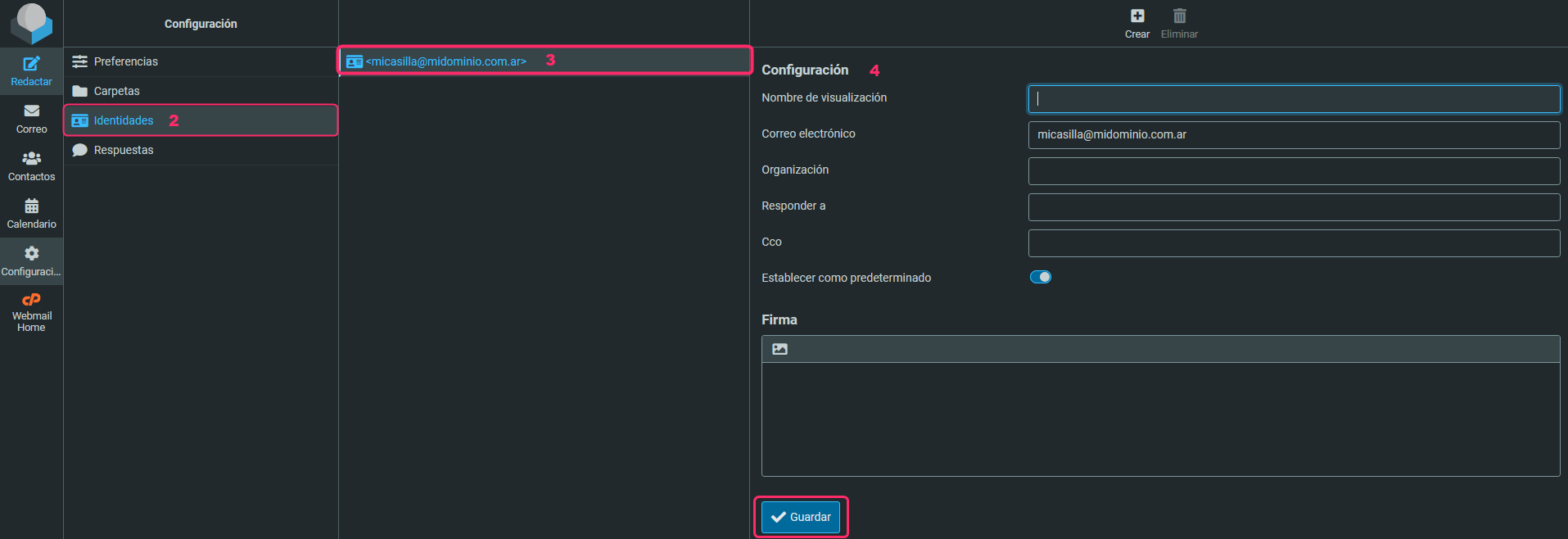Click the Crear identity icon
The image size is (1568, 539).
1136,16
